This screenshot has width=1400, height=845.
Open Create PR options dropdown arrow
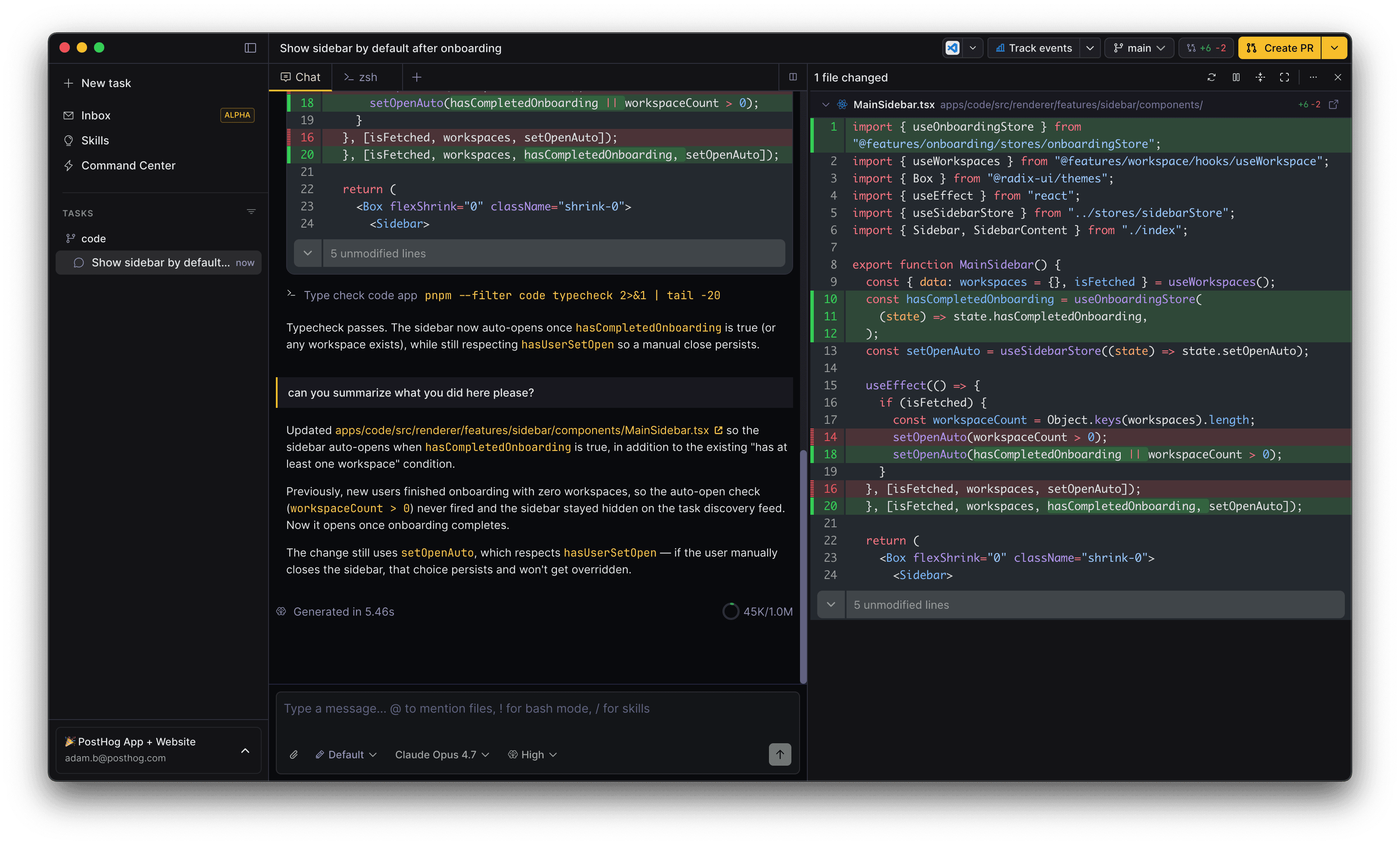coord(1334,48)
